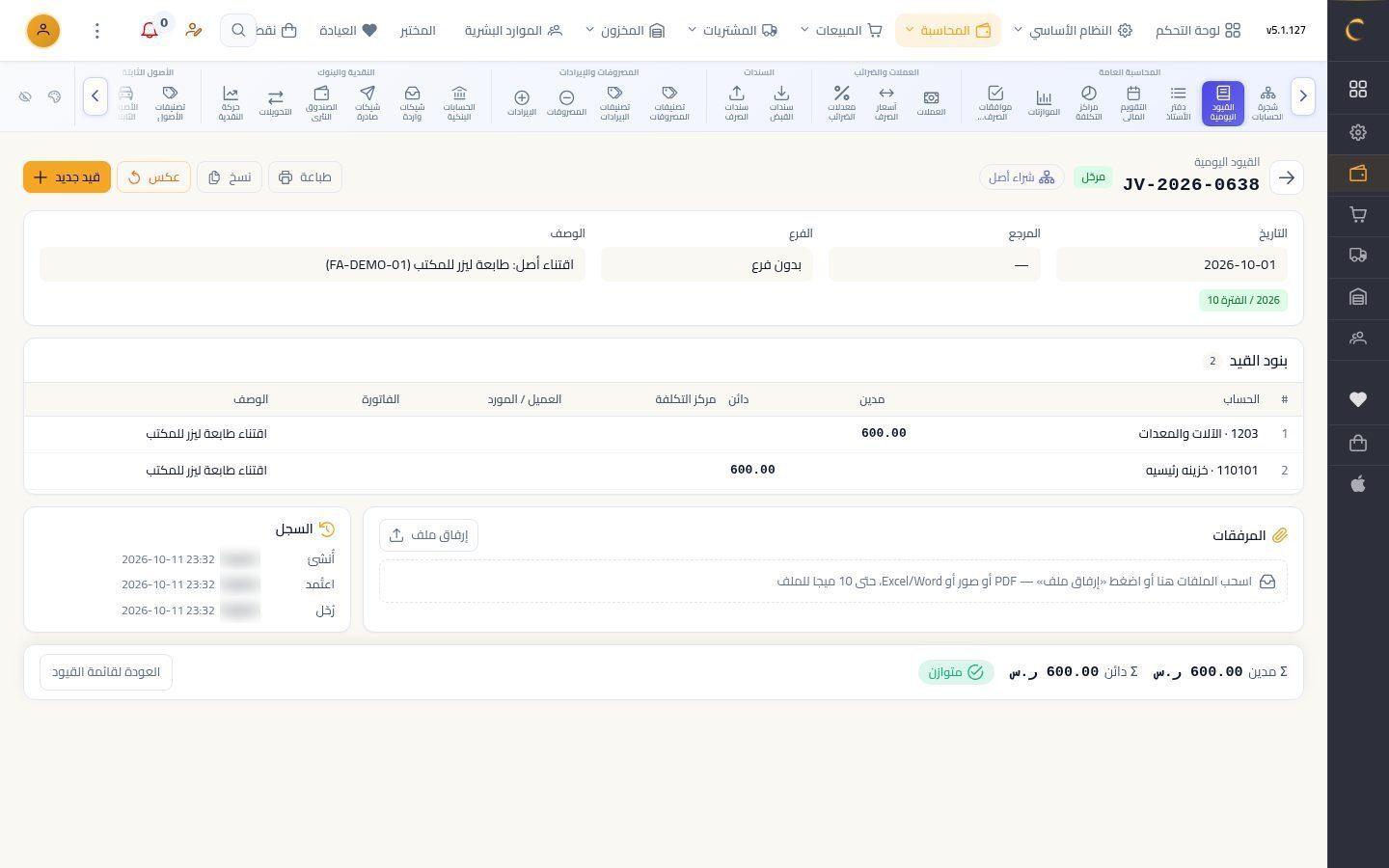Screen dimensions: 1389x868
Task: Open the color palette theme icon
Action: 54,96
